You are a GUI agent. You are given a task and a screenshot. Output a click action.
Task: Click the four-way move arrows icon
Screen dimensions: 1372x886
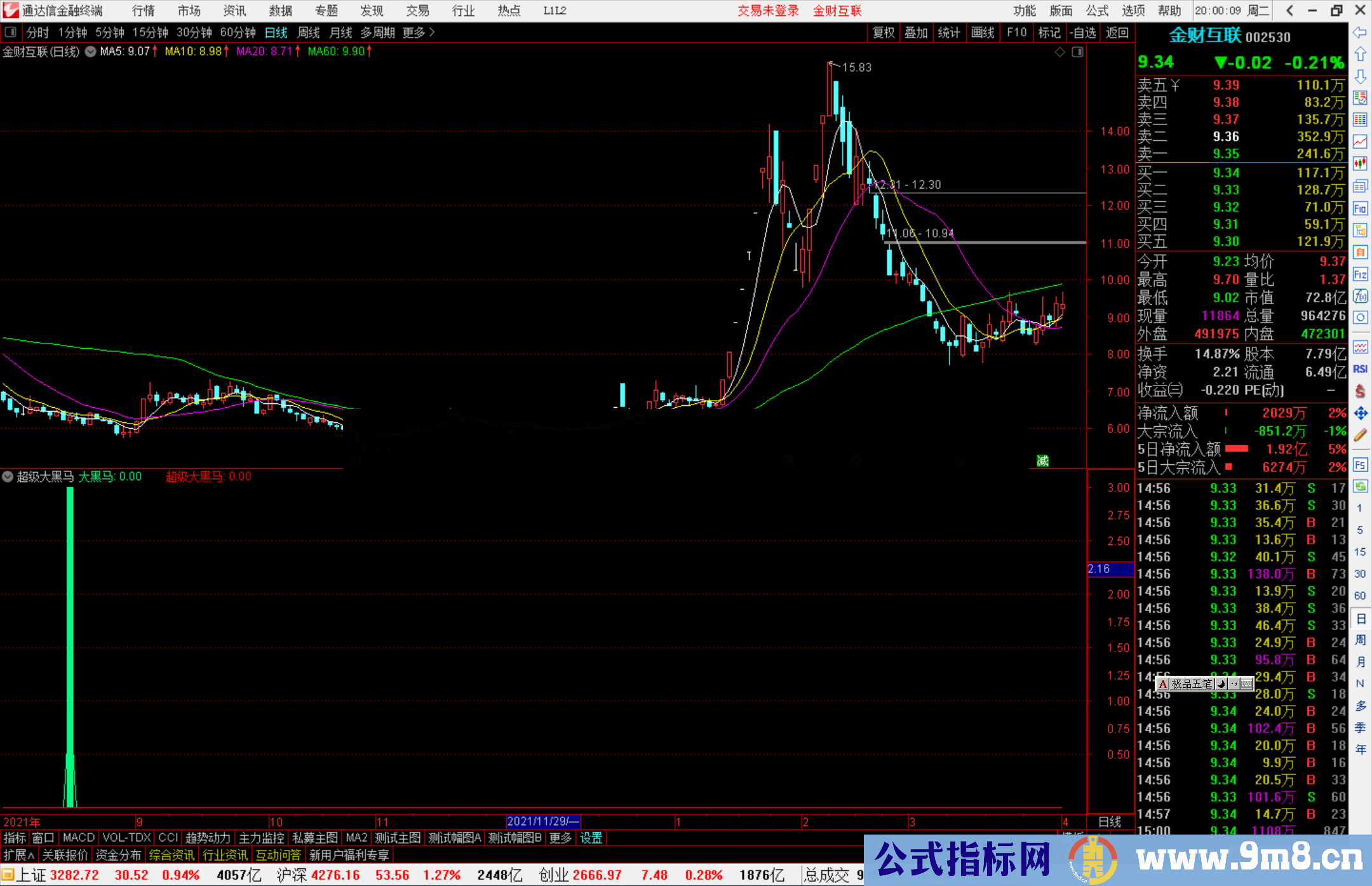coord(1360,413)
